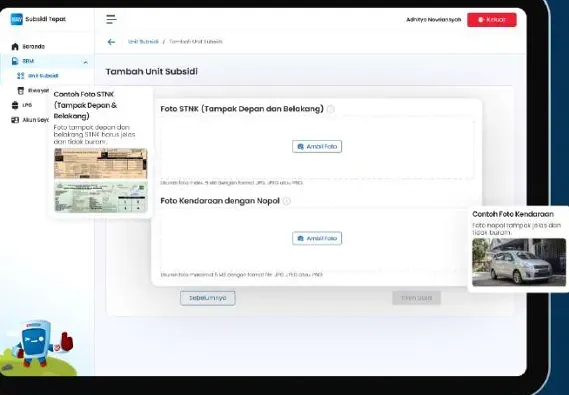Viewport: 569px width, 395px height.
Task: Click Ambil Foto for vehicle with Nopol
Action: (x=317, y=238)
